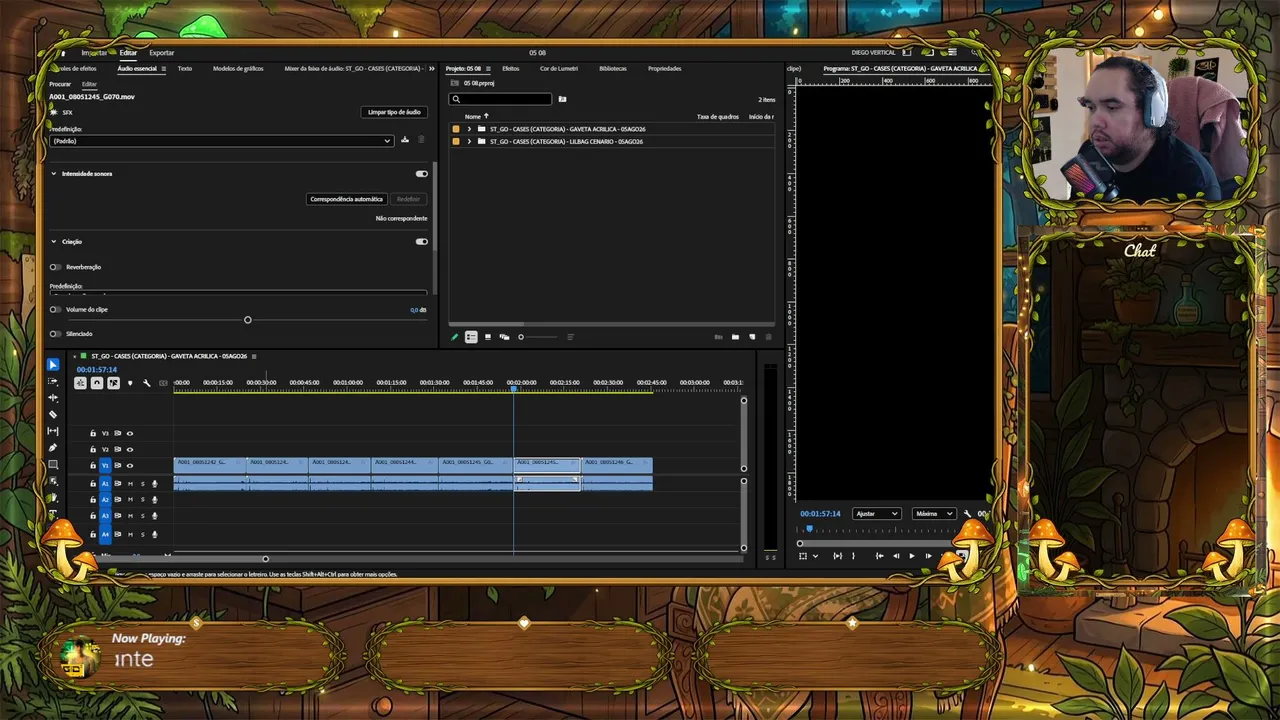Click the New Item icon
The width and height of the screenshot is (1280, 720).
click(x=752, y=337)
